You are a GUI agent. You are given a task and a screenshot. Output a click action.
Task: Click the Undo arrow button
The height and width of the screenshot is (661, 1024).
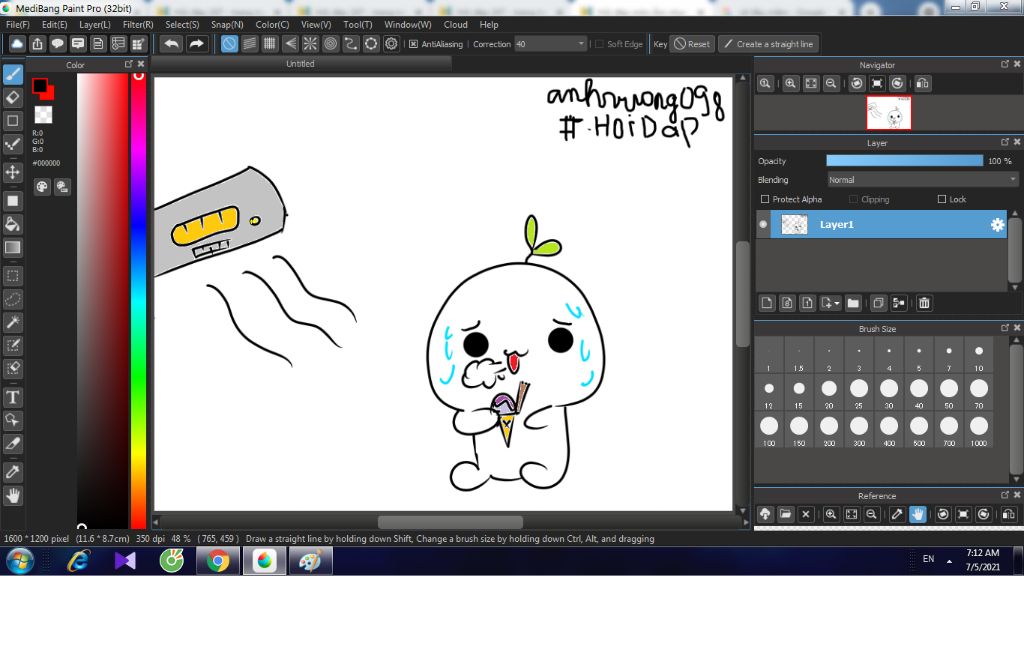(172, 44)
